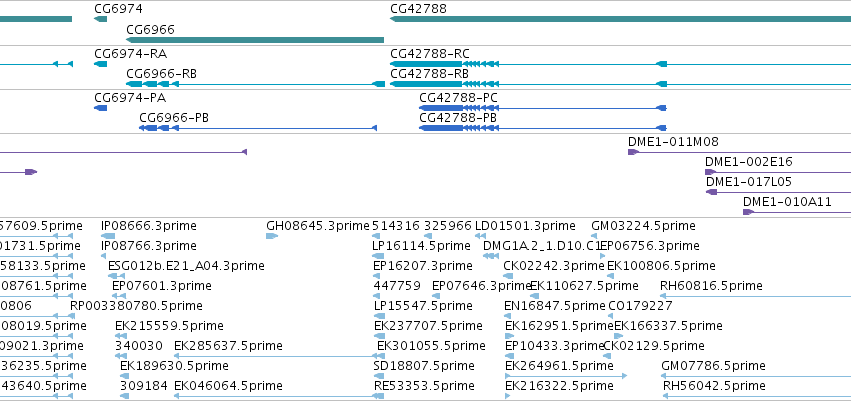Open the CG6974-RA transcript label
Screen dimensions: 851x401
(x=130, y=54)
